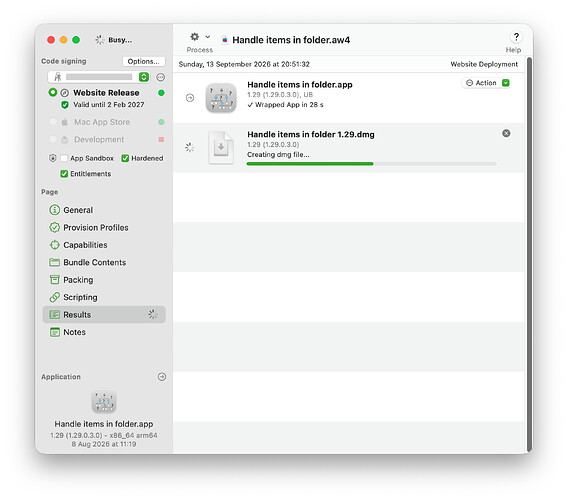Click the Wrapped App in 28 s status
This screenshot has height=500, width=567.
click(285, 105)
